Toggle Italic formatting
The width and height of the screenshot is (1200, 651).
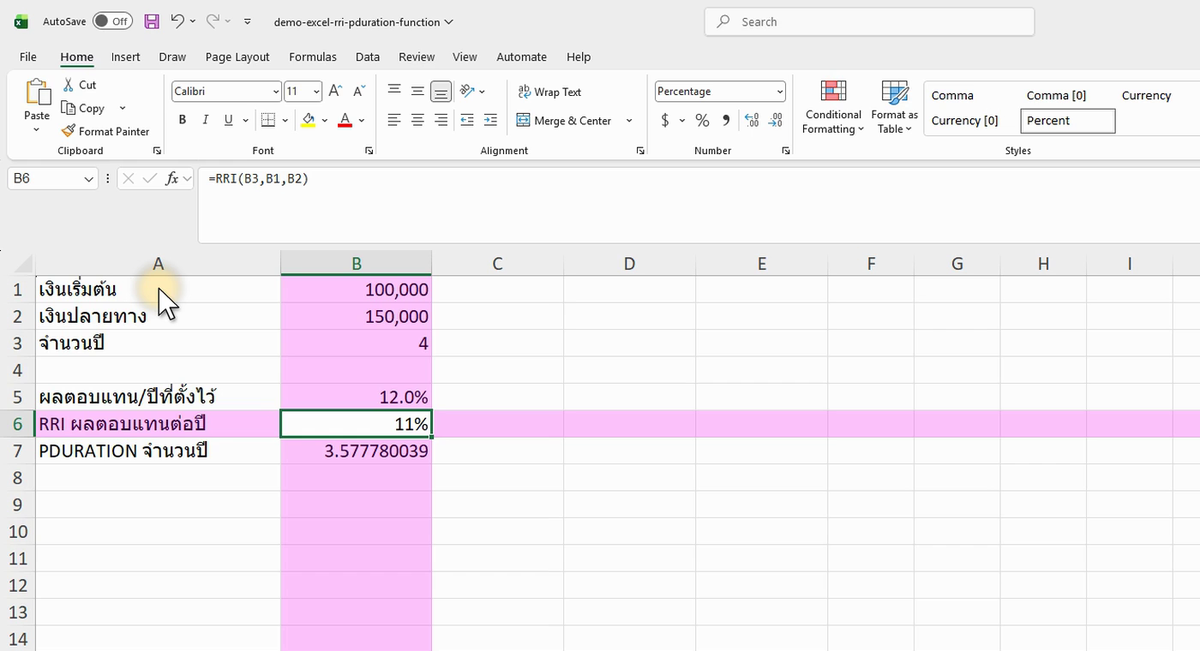point(205,120)
